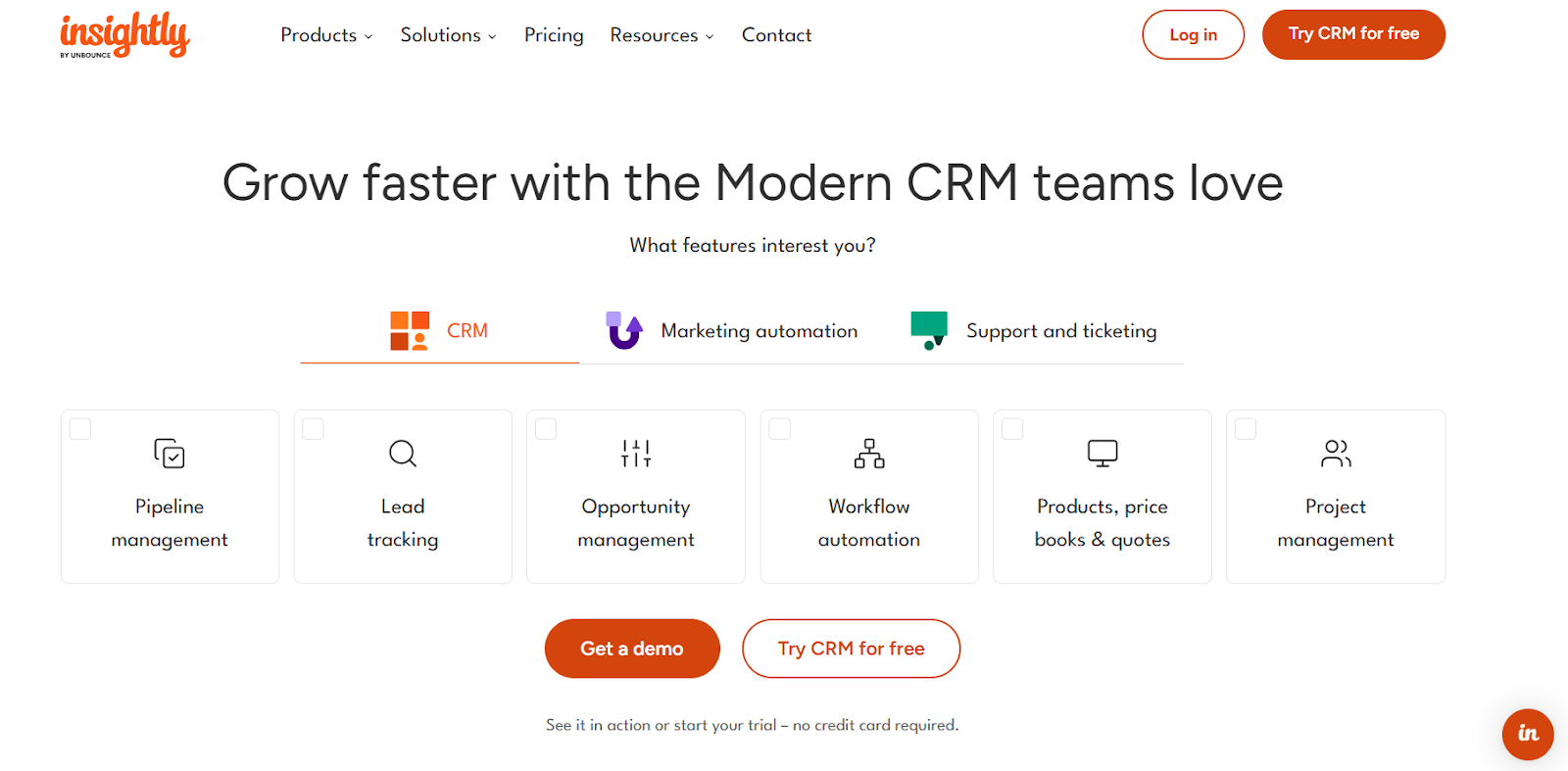Open the Insightly chat widget icon

[x=1527, y=734]
